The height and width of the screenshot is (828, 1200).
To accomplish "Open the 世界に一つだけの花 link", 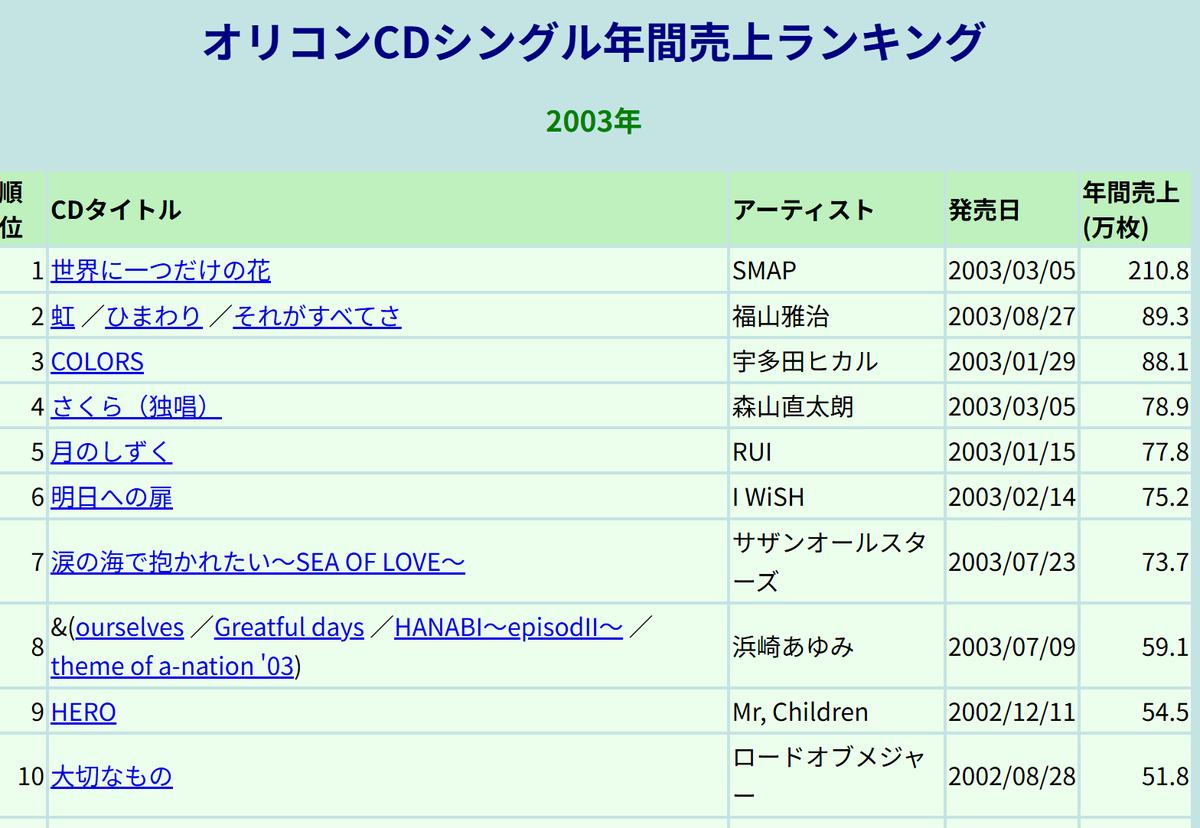I will 160,270.
